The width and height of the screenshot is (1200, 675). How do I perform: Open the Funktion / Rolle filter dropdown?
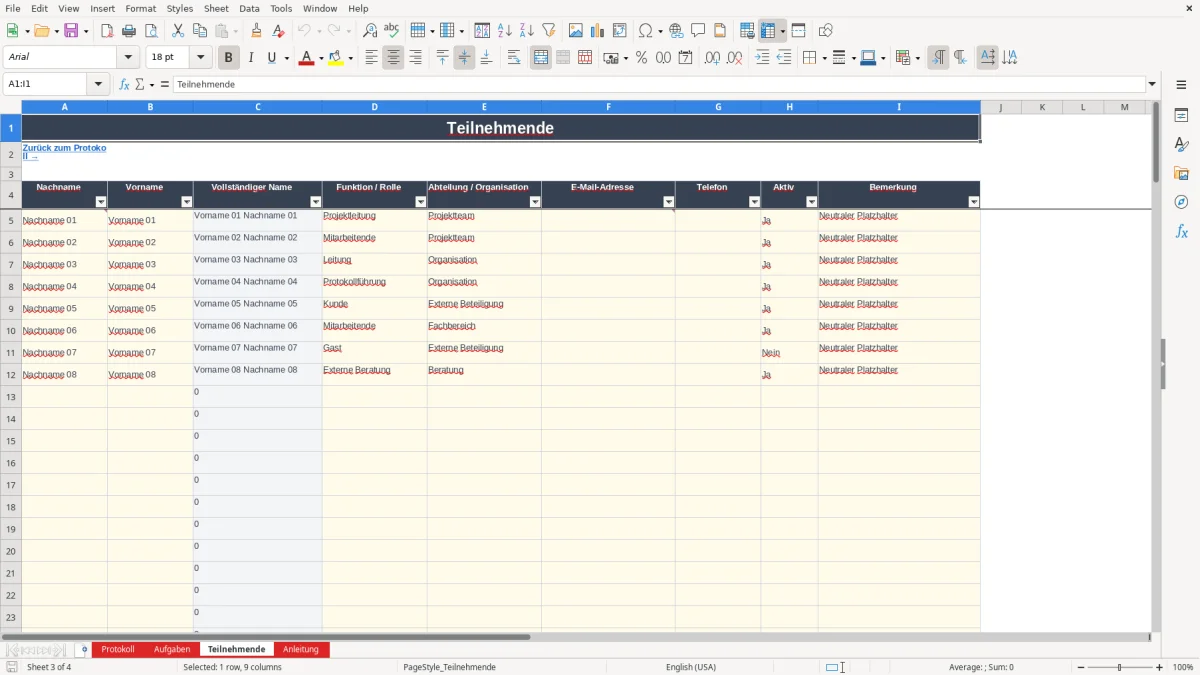421,202
